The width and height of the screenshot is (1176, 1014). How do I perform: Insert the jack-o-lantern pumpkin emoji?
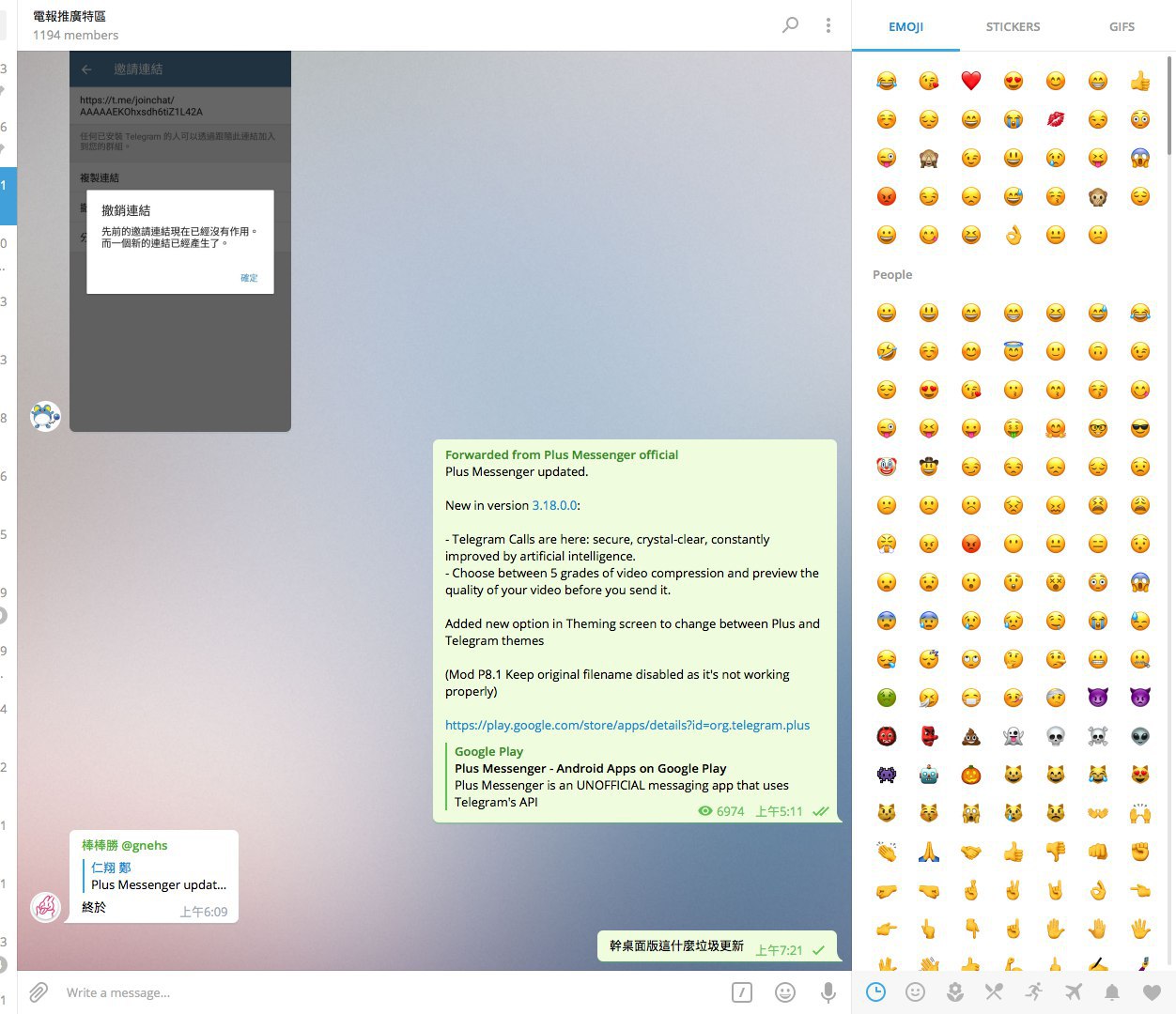pyautogui.click(x=971, y=775)
